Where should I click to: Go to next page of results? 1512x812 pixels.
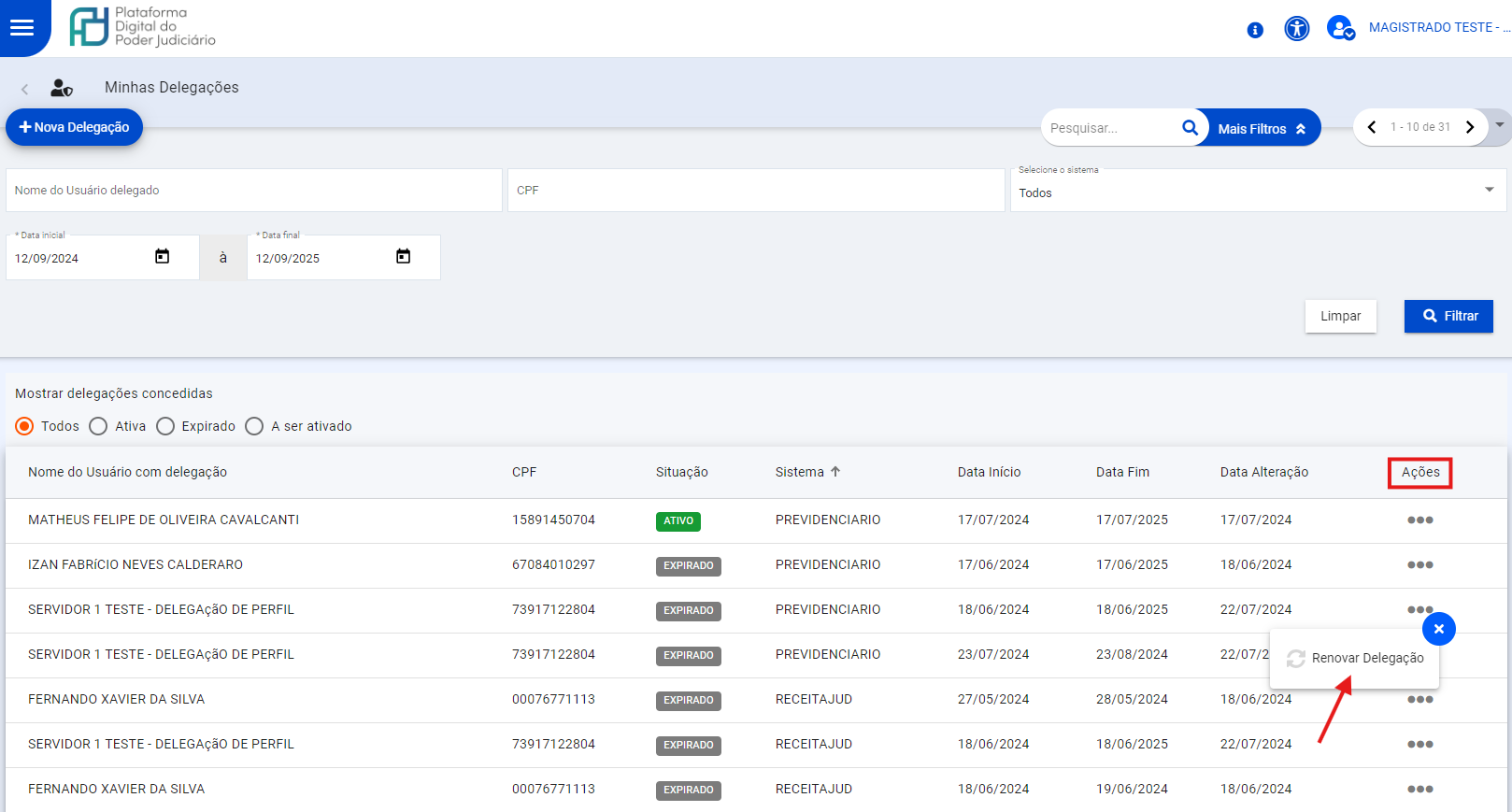[x=1470, y=127]
